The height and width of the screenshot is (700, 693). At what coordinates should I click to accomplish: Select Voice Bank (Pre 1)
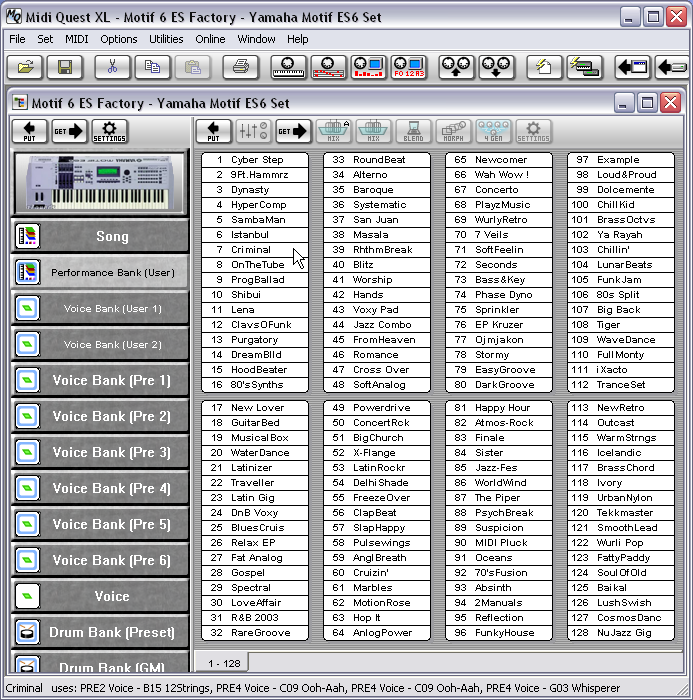point(101,380)
